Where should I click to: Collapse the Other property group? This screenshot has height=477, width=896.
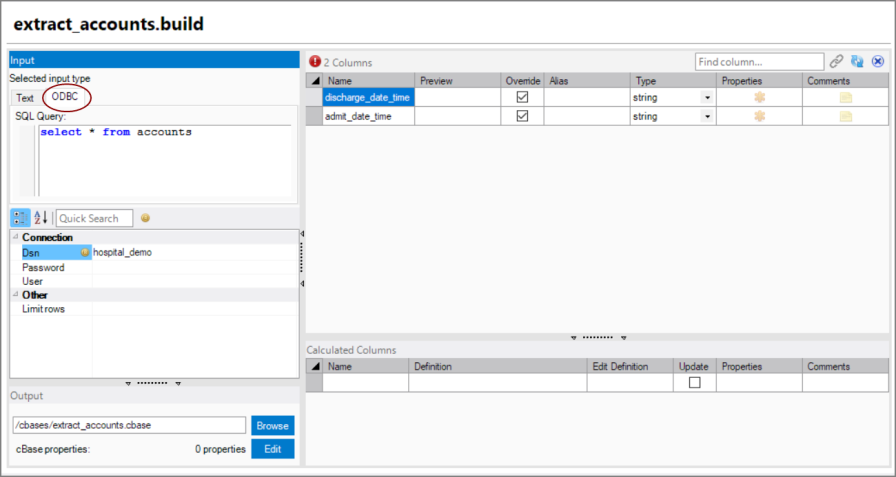[x=15, y=295]
